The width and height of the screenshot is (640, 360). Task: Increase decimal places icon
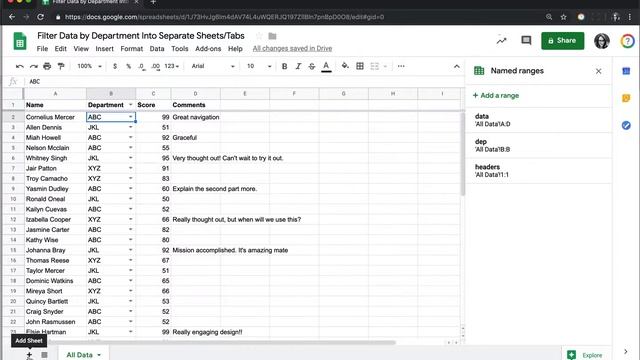[156, 66]
